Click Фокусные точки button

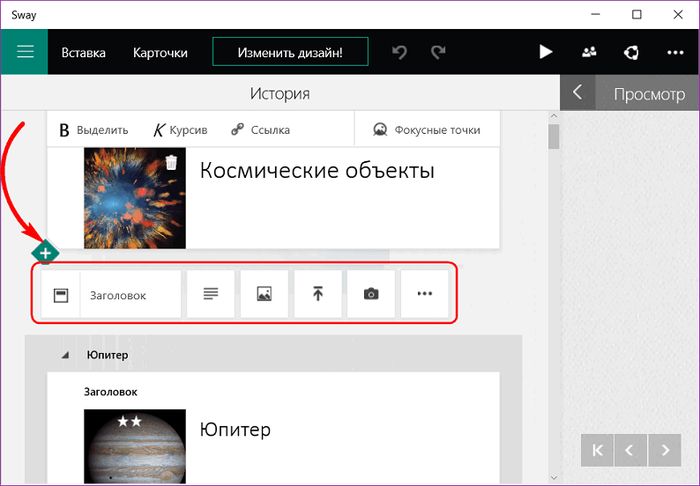point(426,129)
